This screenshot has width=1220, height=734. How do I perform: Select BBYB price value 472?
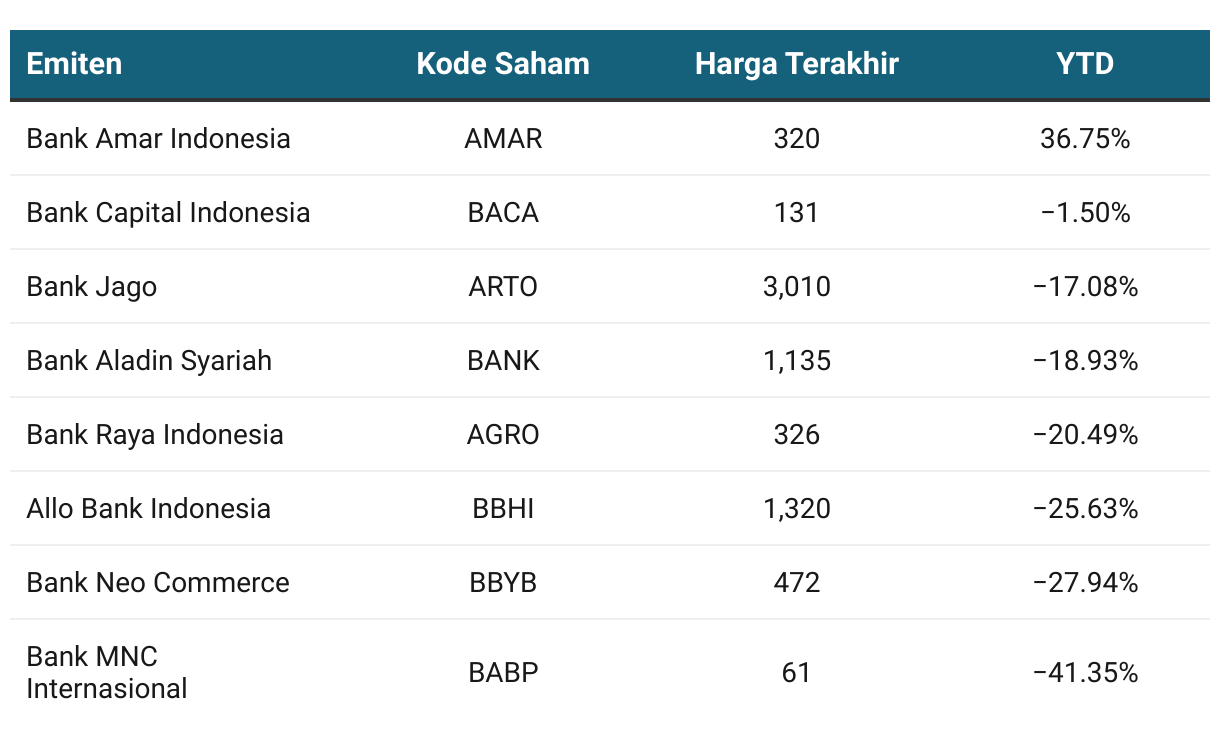pyautogui.click(x=797, y=582)
